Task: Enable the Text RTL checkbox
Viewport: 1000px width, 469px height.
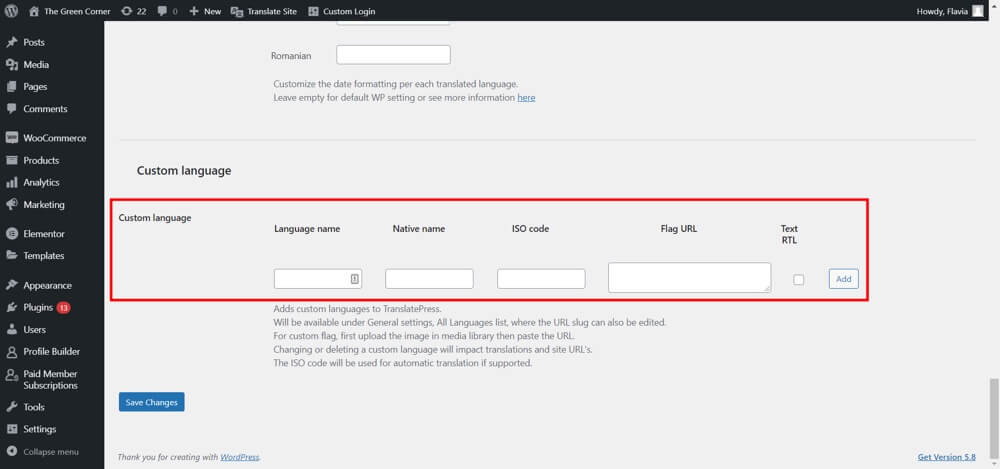Action: point(798,280)
